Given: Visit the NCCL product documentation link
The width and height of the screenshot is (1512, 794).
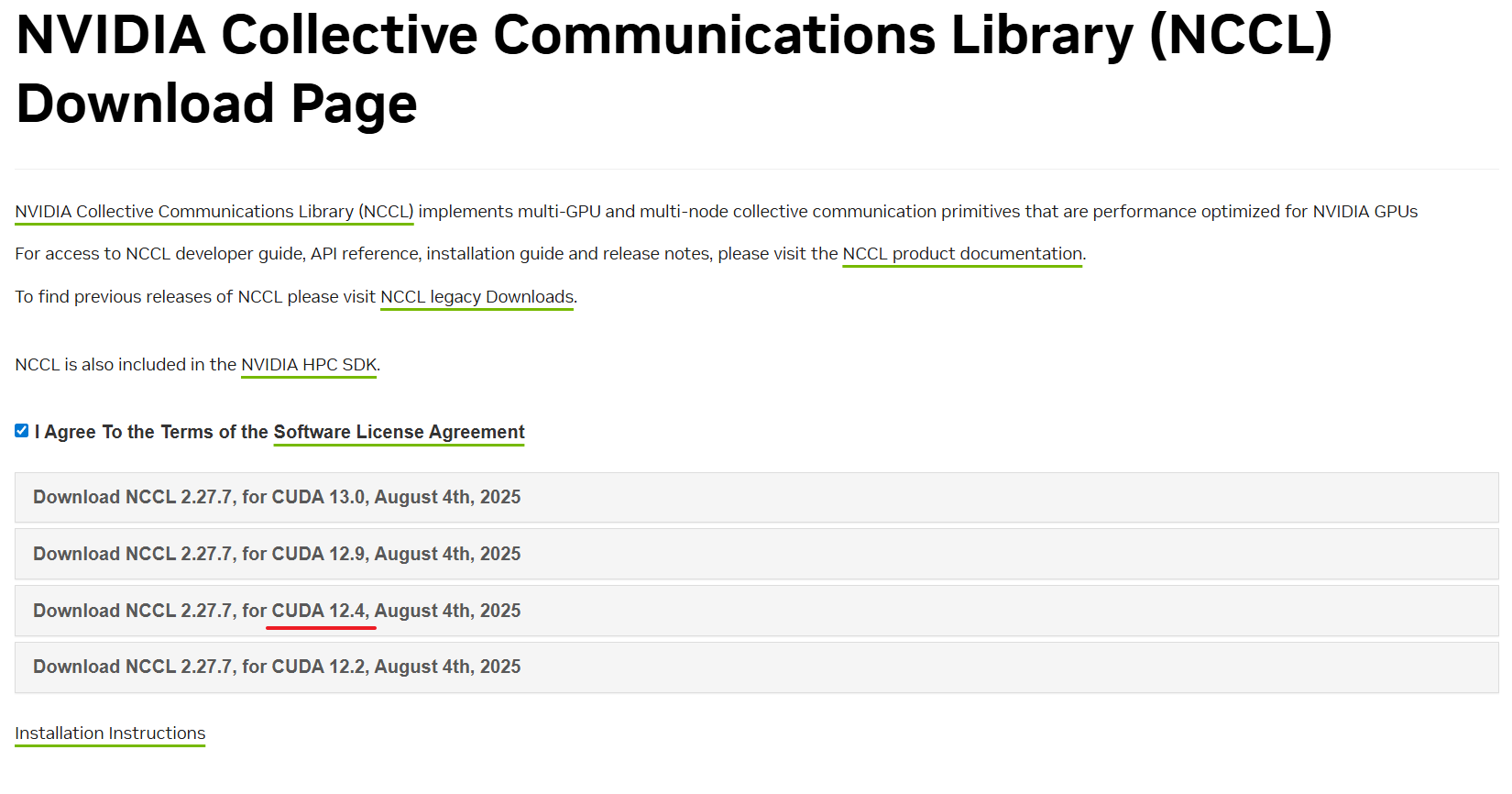Looking at the screenshot, I should point(962,254).
